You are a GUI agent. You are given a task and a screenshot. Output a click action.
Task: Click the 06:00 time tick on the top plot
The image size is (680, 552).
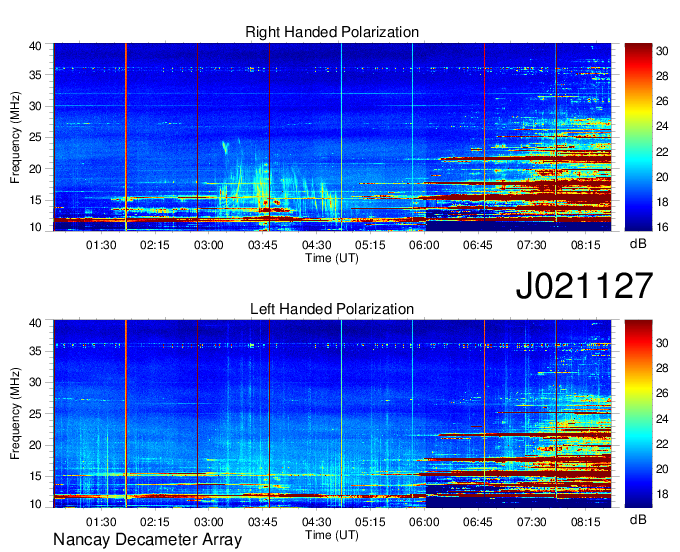(x=424, y=245)
